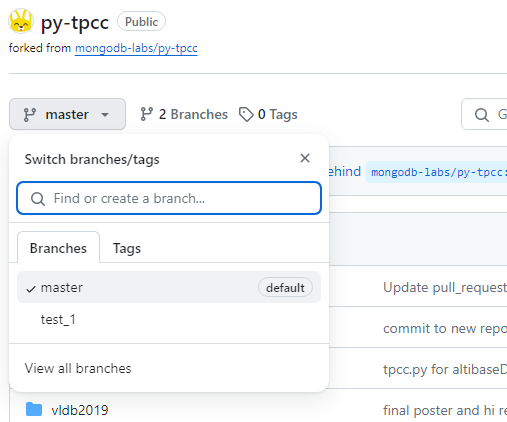This screenshot has height=422, width=507.
Task: Click the mongodb-labs/py-tpcc upstream branch label
Action: 437,172
